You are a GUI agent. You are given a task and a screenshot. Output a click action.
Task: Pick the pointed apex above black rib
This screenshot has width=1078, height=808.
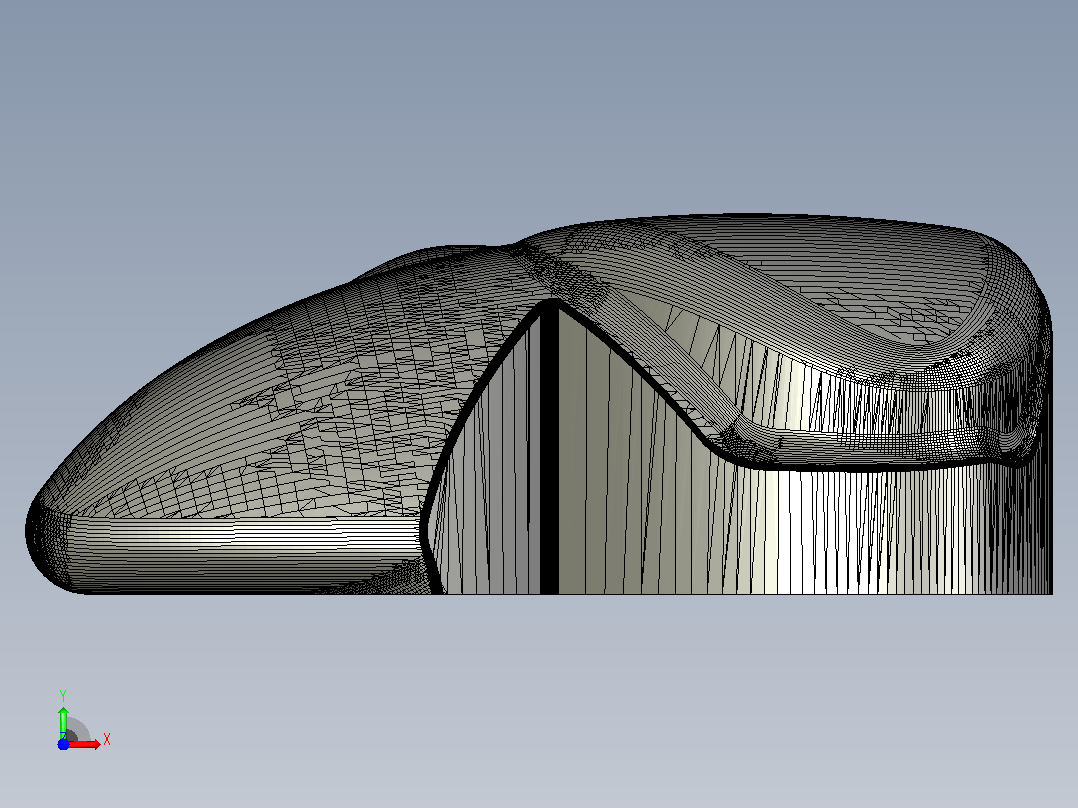551,302
